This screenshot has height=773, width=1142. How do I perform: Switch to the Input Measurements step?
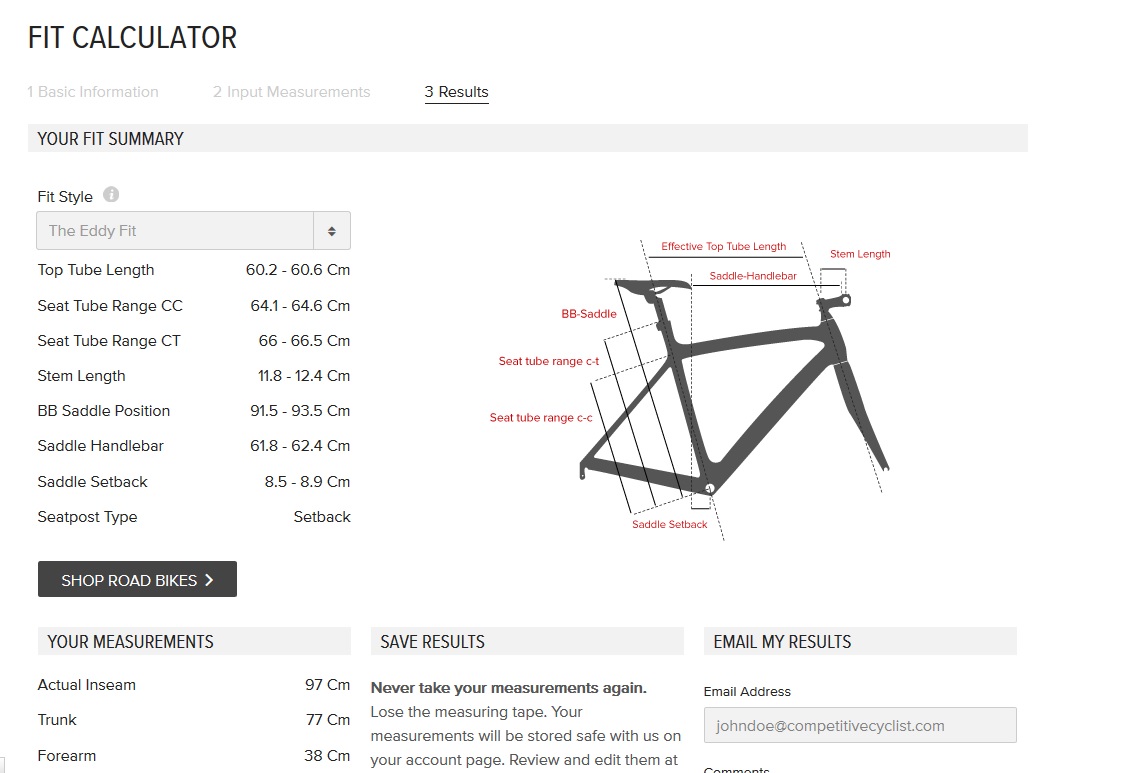[291, 92]
